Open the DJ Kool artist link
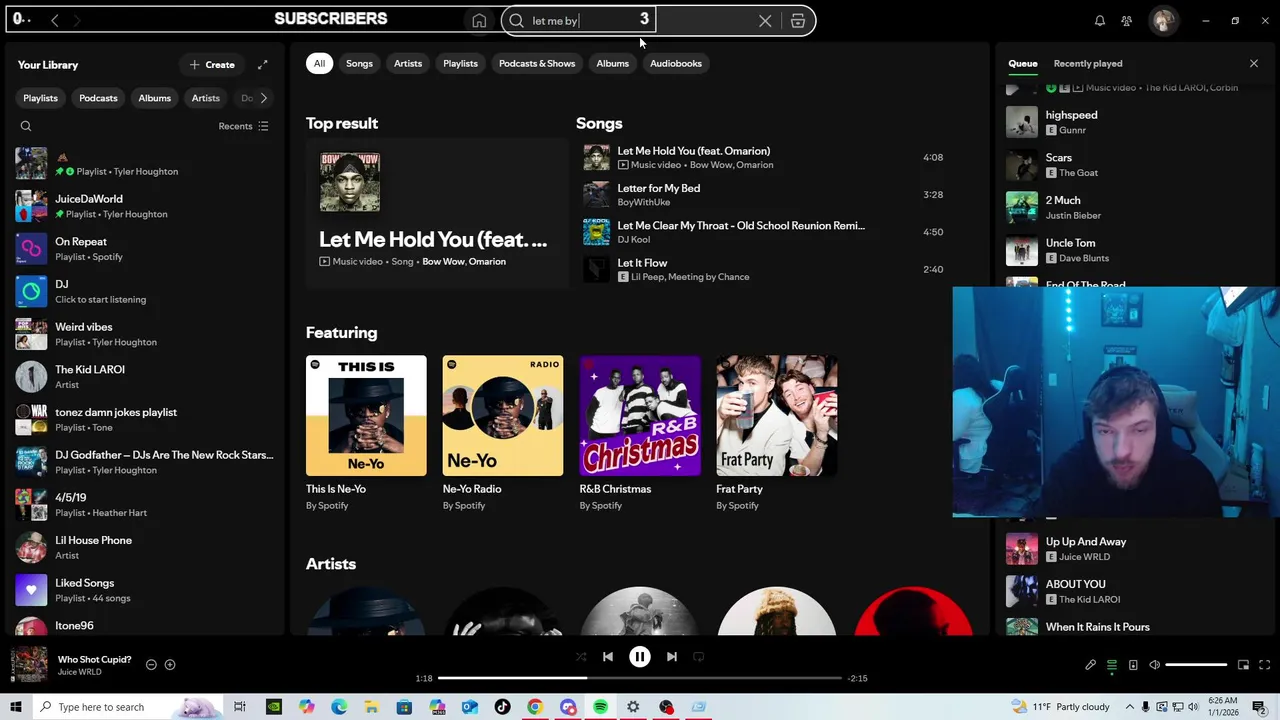Screen dimensions: 1280x720 tap(633, 240)
